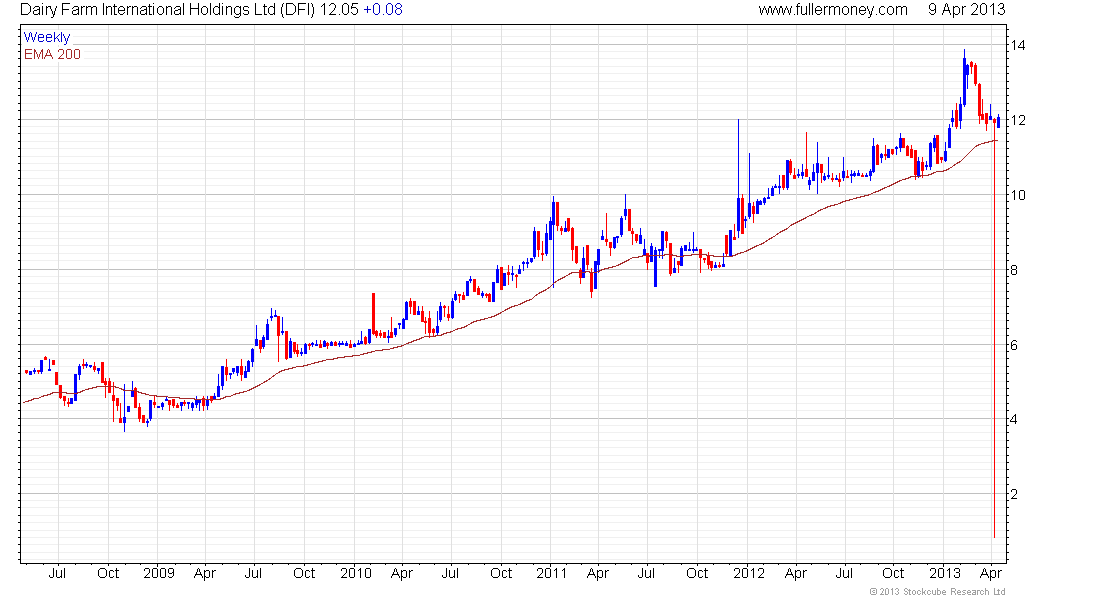Click the price change value '+0.08'

(383, 10)
